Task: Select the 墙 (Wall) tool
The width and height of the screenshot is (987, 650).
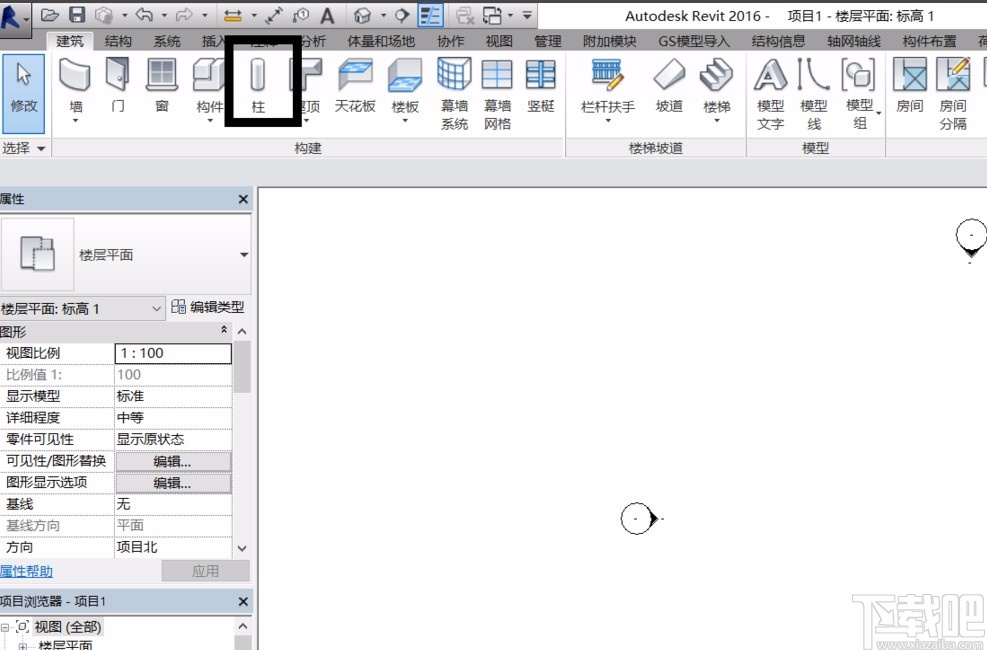Action: [76, 85]
